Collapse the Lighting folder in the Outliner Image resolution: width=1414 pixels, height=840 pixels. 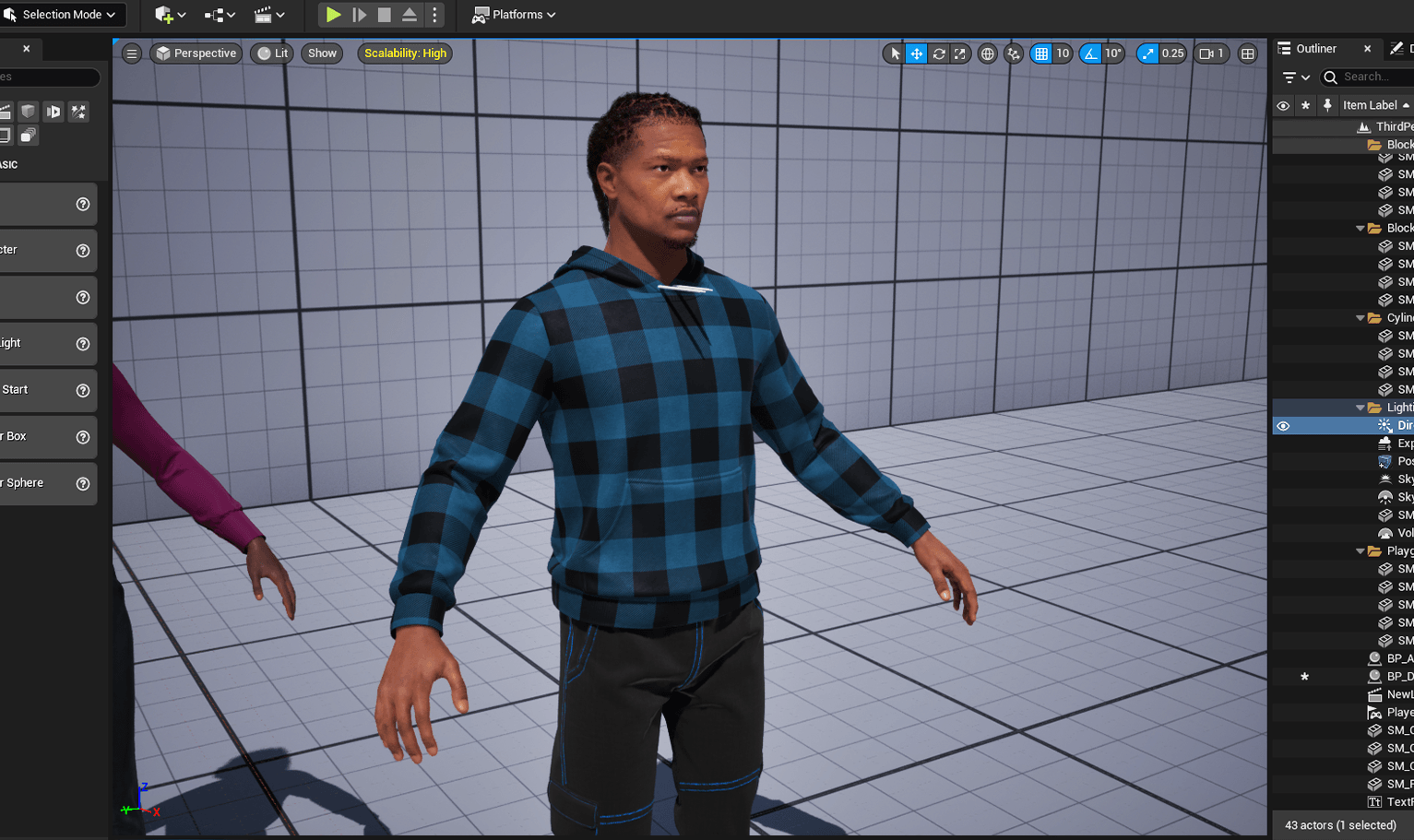click(1361, 407)
